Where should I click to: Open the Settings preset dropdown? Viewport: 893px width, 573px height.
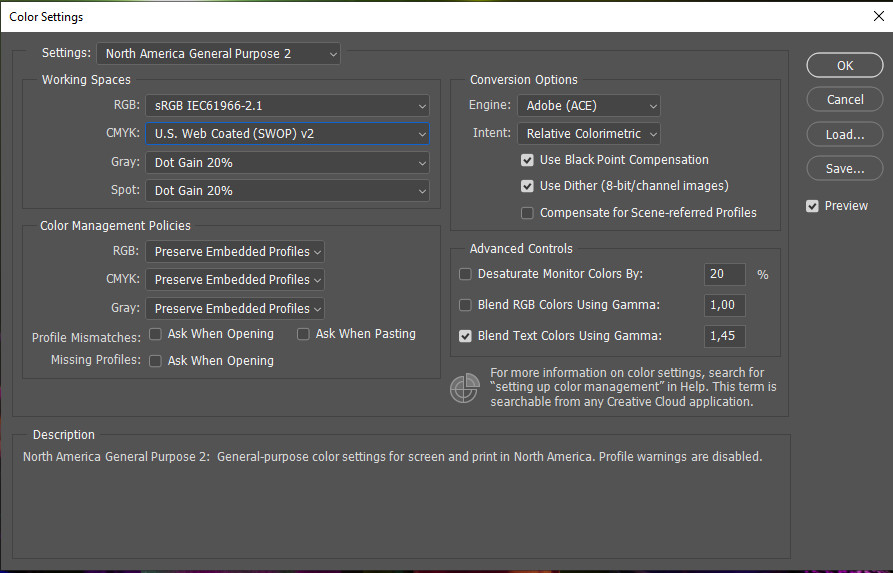[x=218, y=53]
